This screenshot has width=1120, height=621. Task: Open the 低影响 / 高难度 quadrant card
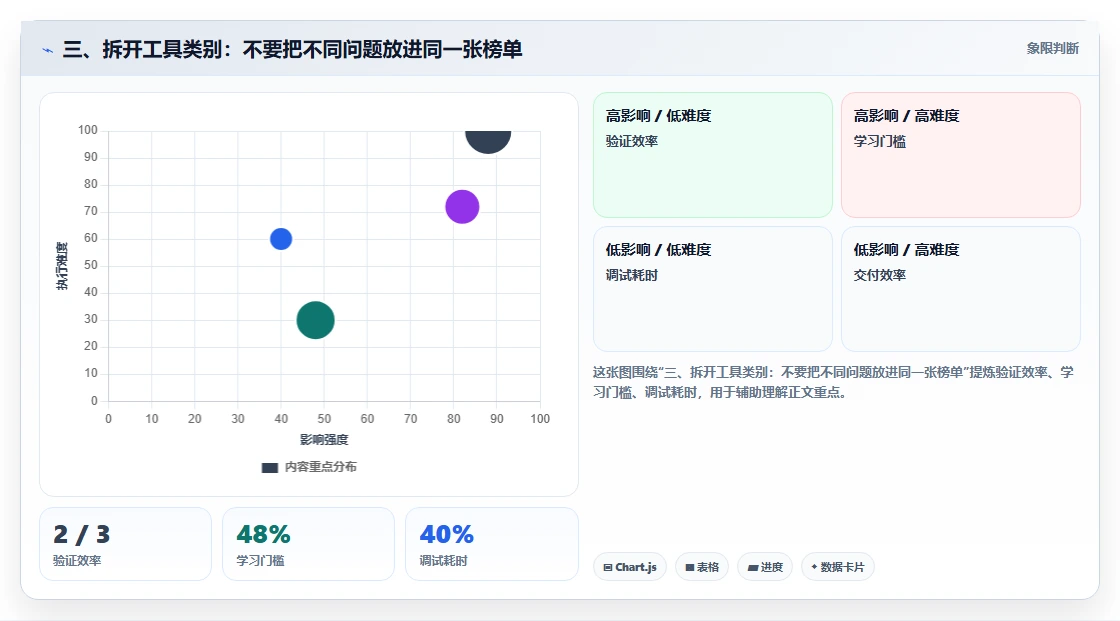coord(961,289)
